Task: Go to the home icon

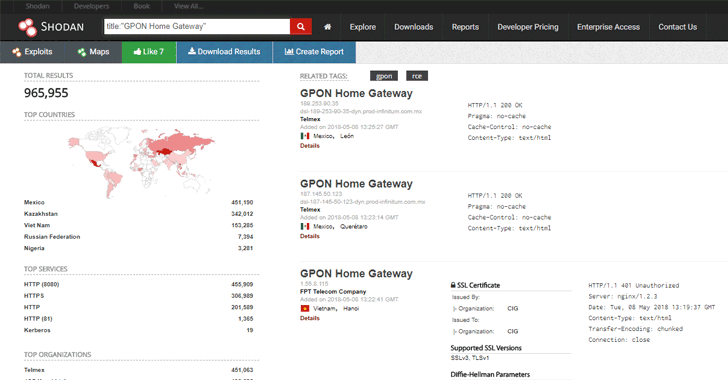Action: (327, 27)
